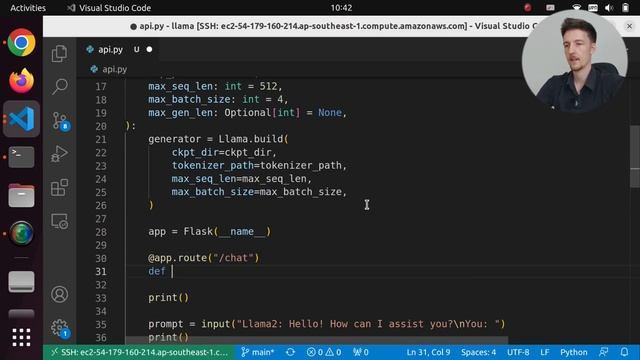
Task: Click the feedback icon in status bar
Action: coord(604,352)
